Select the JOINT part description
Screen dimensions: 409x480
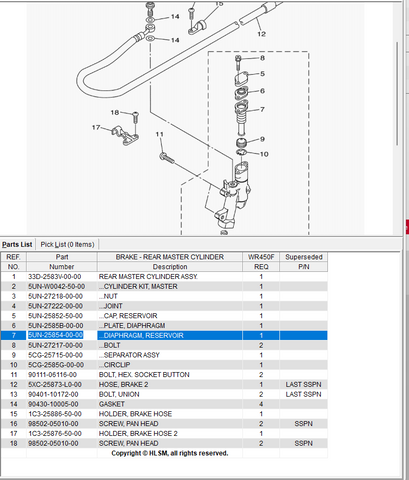pos(111,306)
